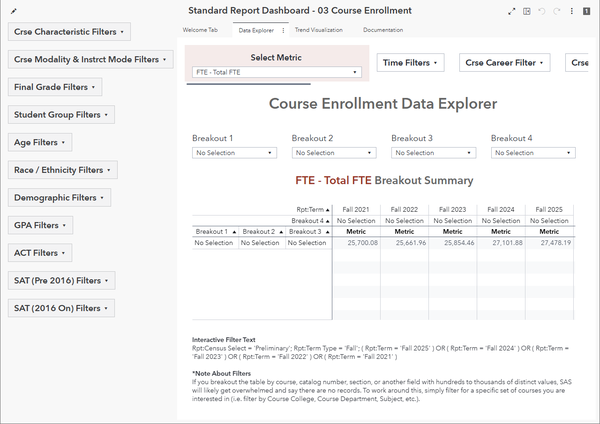This screenshot has height=424, width=600.
Task: Sort by Rpt:Term arrow
Action: coord(328,210)
